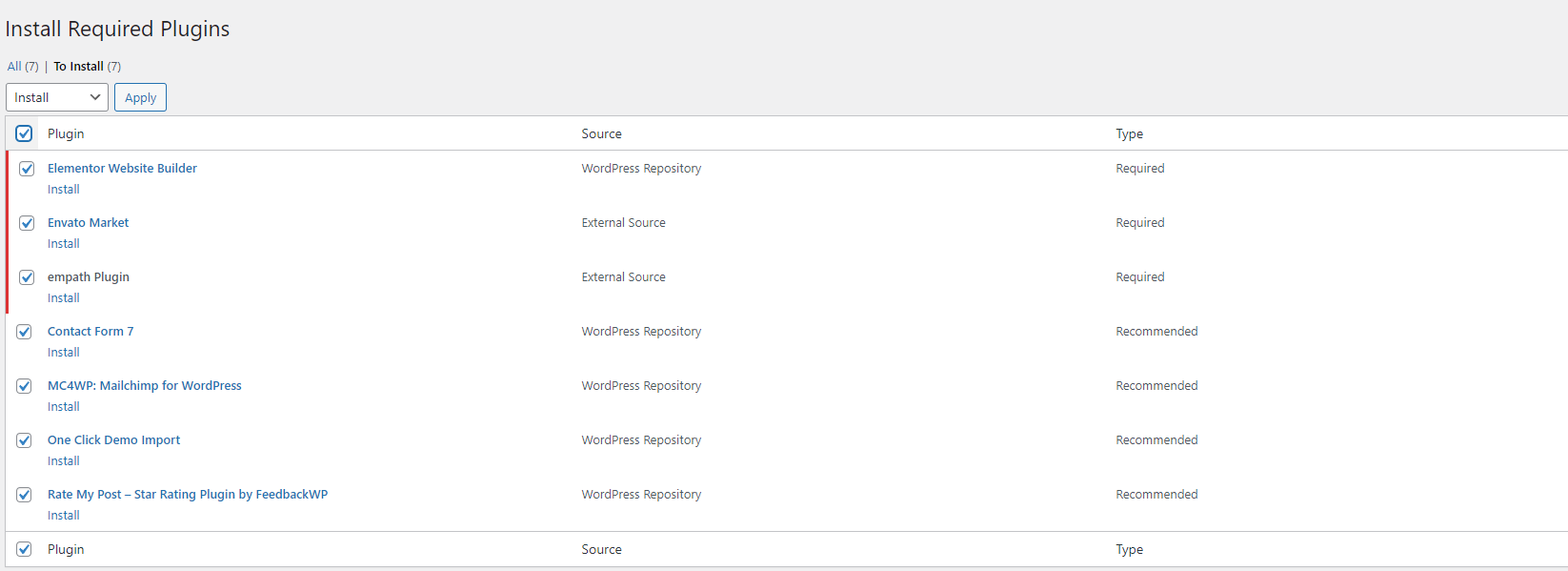The width and height of the screenshot is (1568, 571).
Task: Uncheck the Envato Market checkbox
Action: coord(27,223)
